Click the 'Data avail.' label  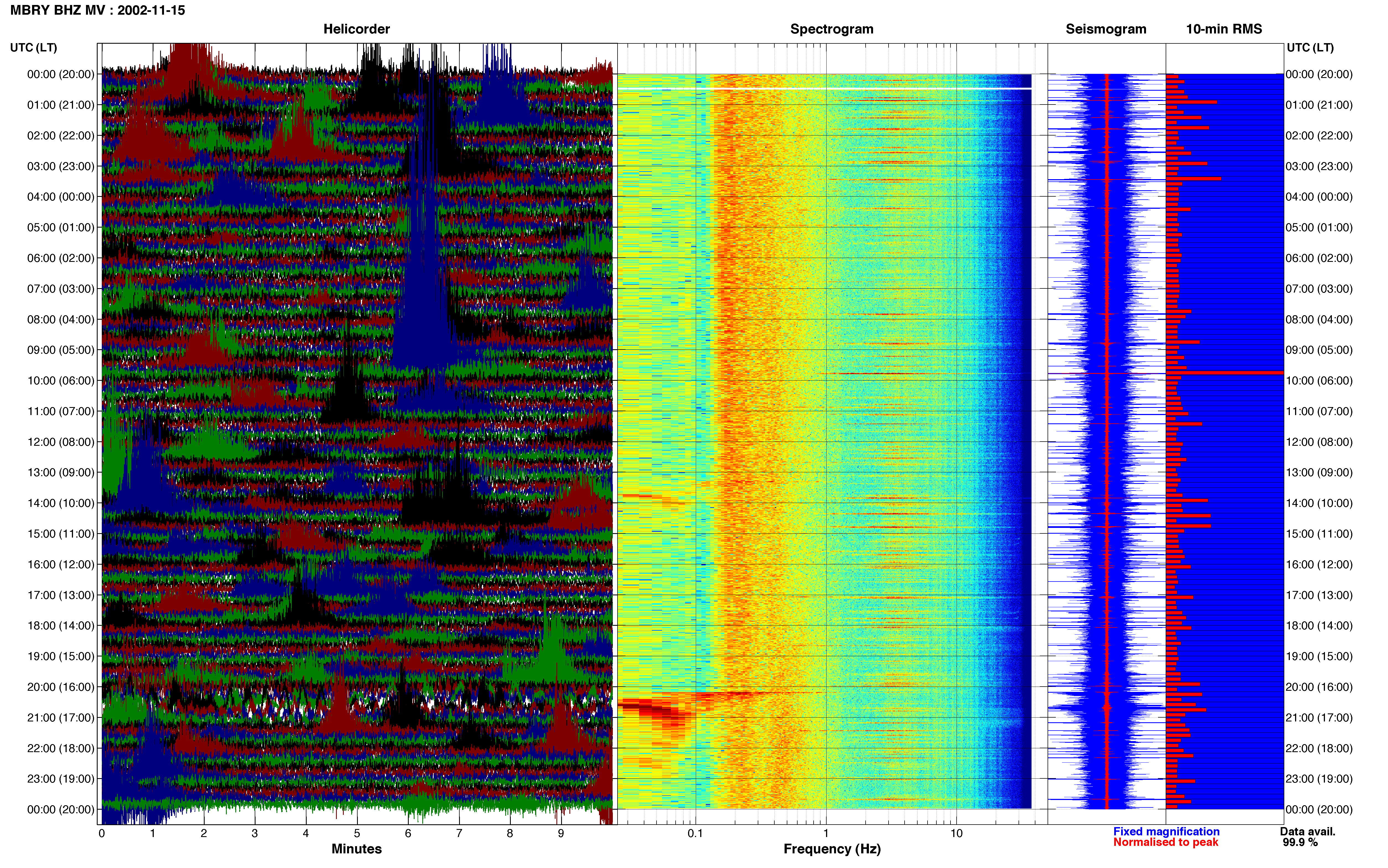click(x=1308, y=831)
